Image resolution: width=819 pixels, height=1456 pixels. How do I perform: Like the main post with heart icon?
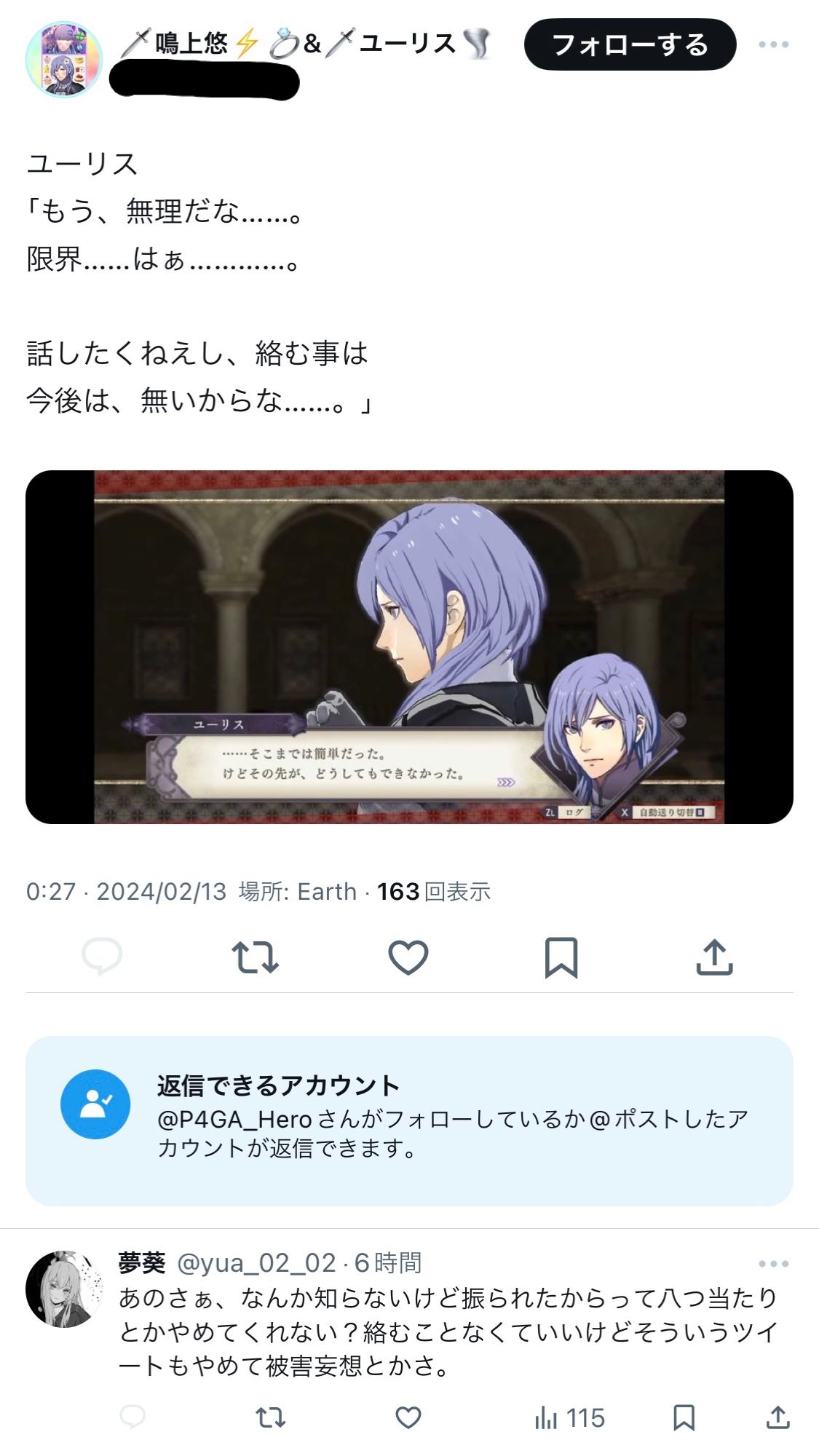pos(408,957)
